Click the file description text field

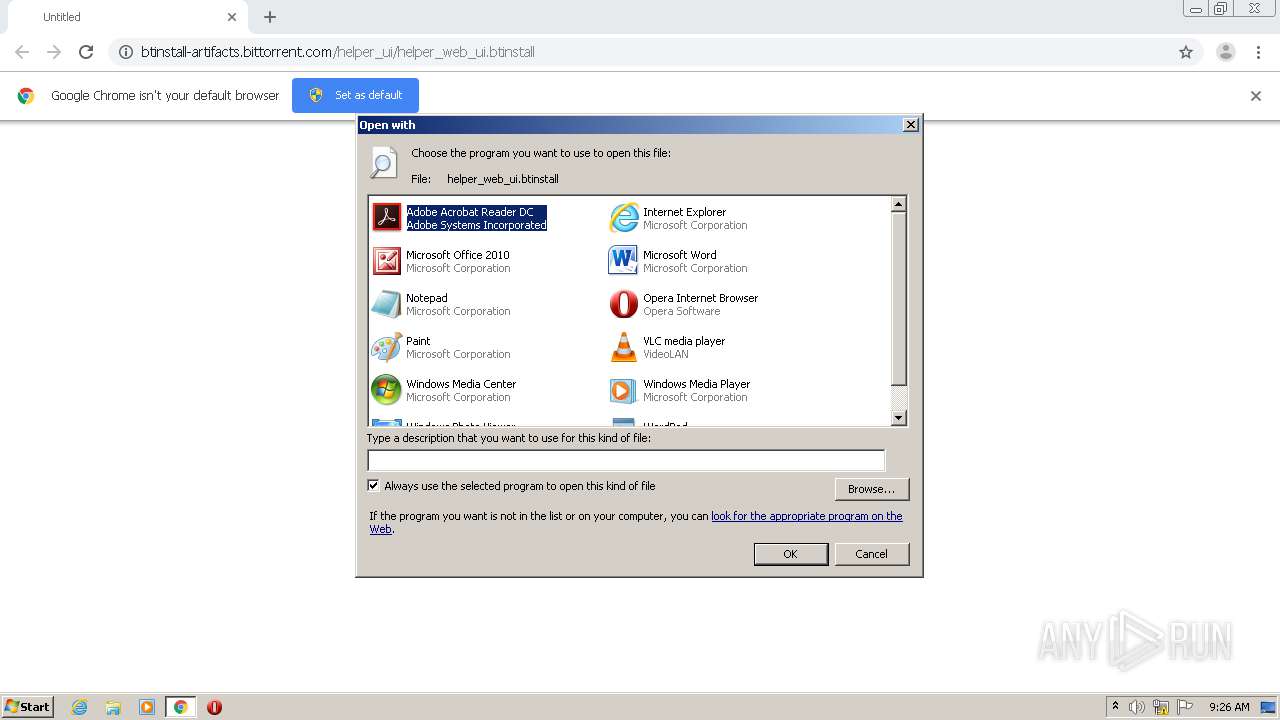(626, 460)
